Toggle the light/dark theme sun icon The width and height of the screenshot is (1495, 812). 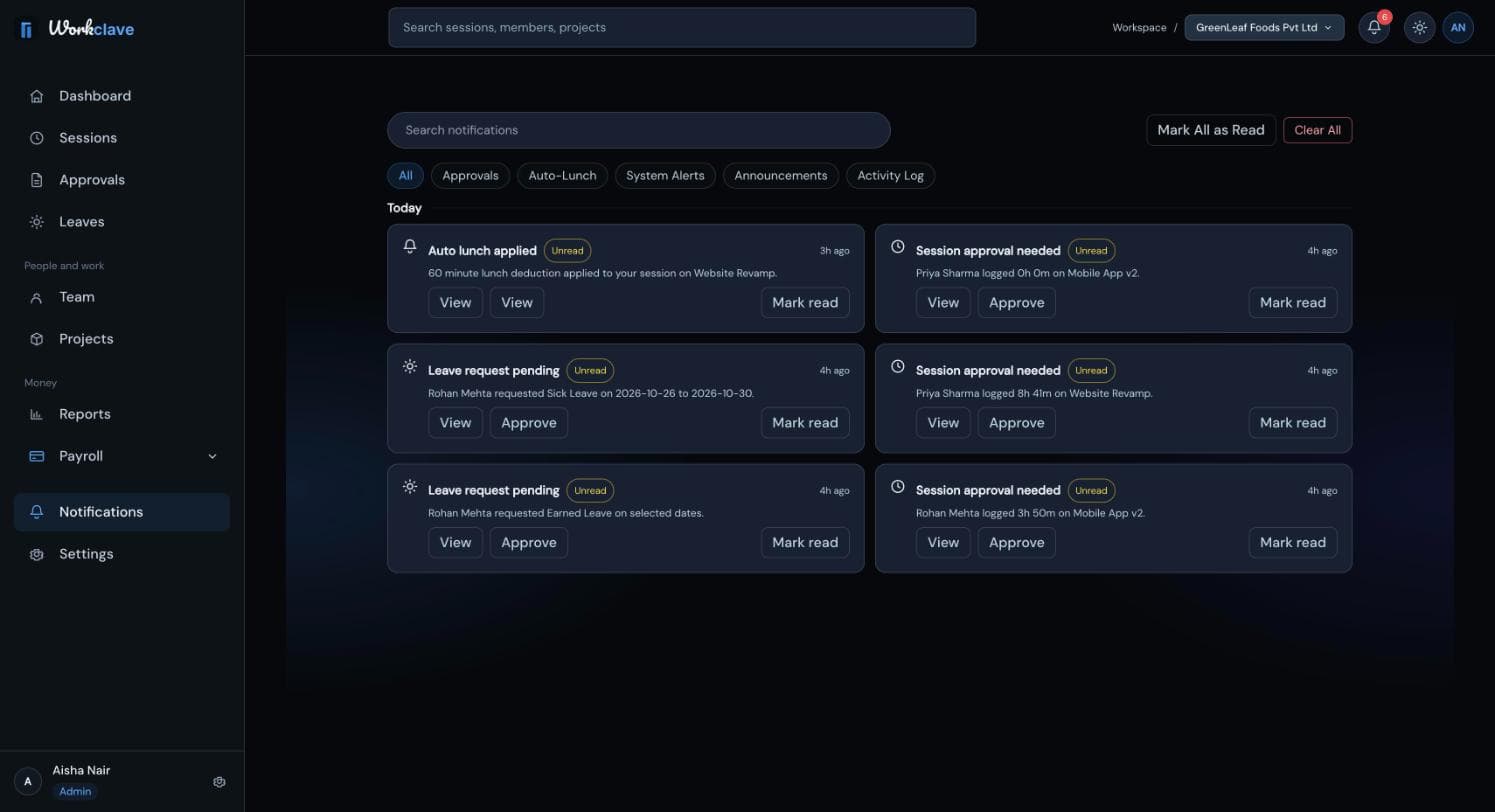coord(1419,28)
